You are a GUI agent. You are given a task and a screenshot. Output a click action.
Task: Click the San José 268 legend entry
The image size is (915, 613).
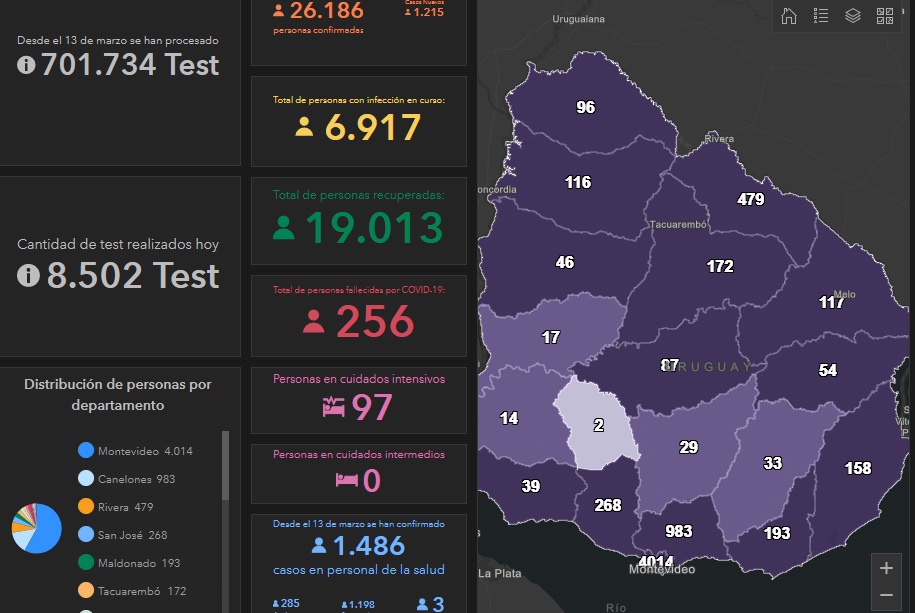click(132, 535)
